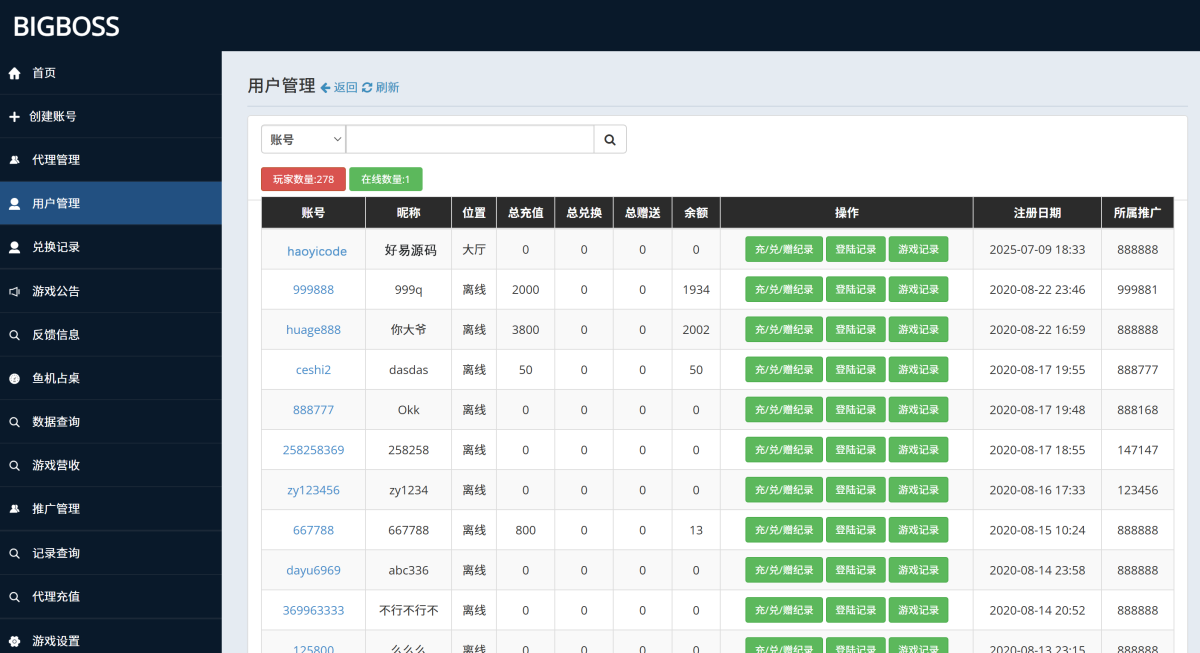Click the BIGBOSS logo
Image resolution: width=1200 pixels, height=653 pixels.
(66, 26)
